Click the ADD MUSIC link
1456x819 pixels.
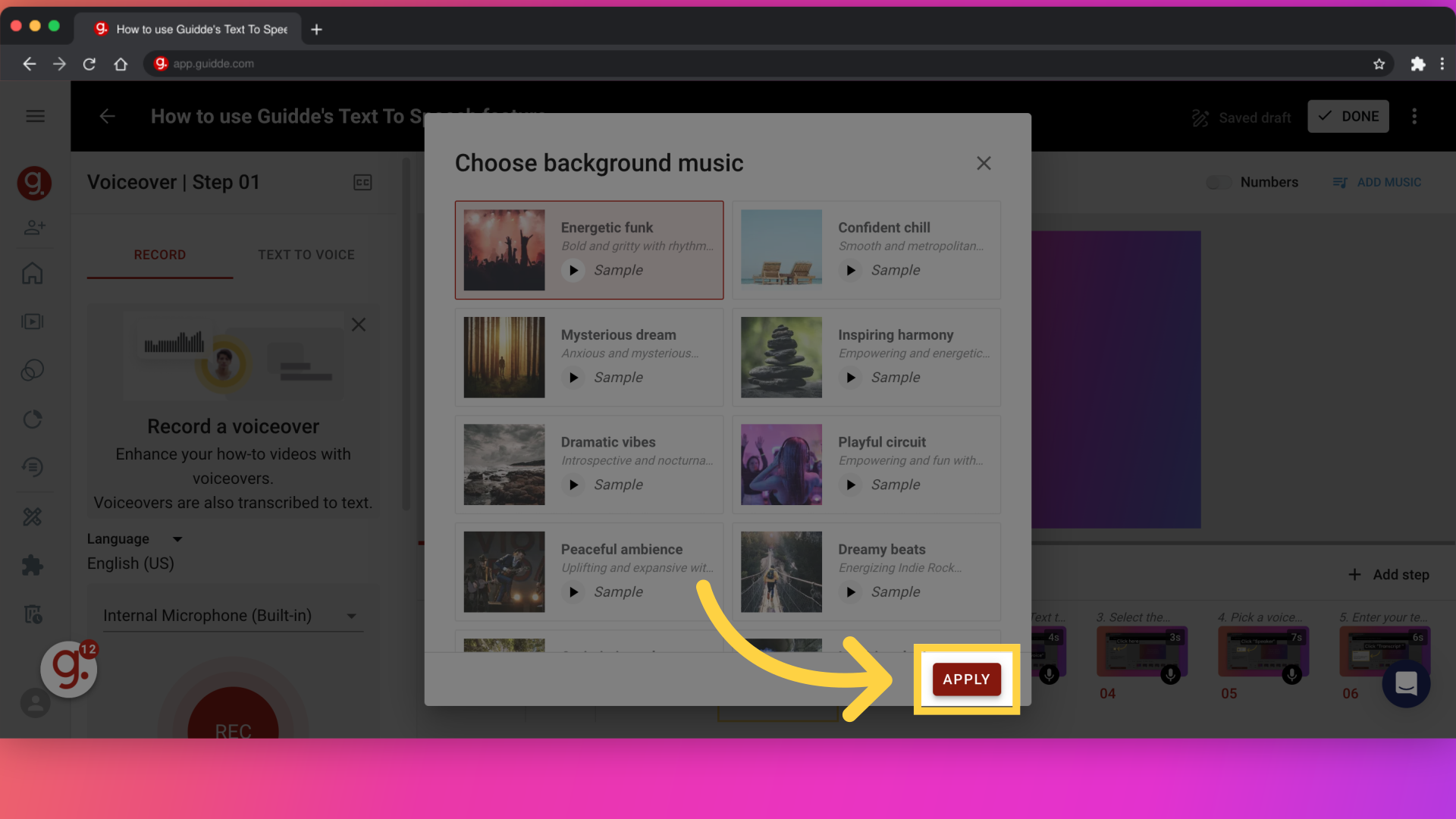click(1376, 182)
